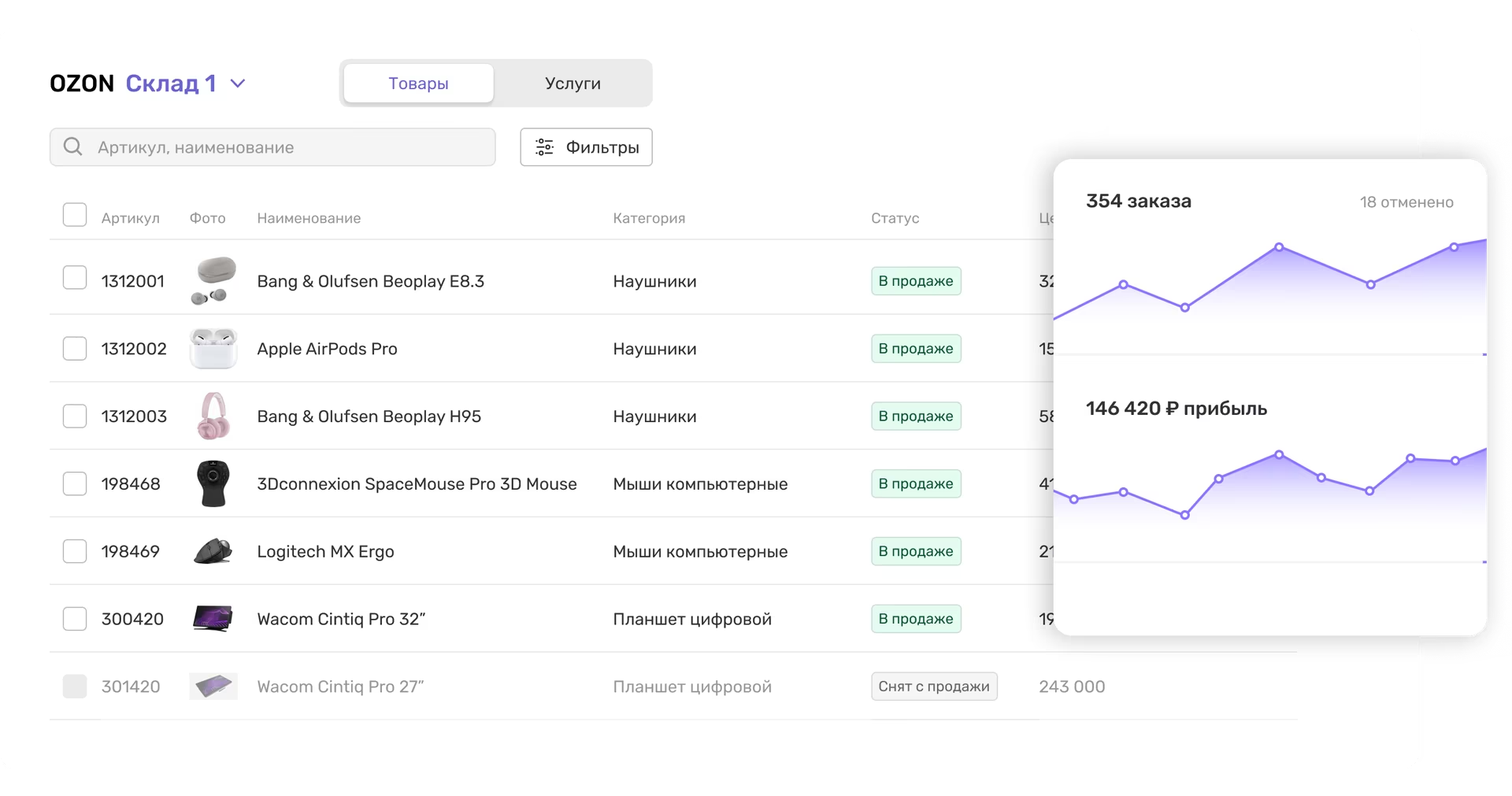
Task: Check the box for article 1312001
Action: pos(75,278)
